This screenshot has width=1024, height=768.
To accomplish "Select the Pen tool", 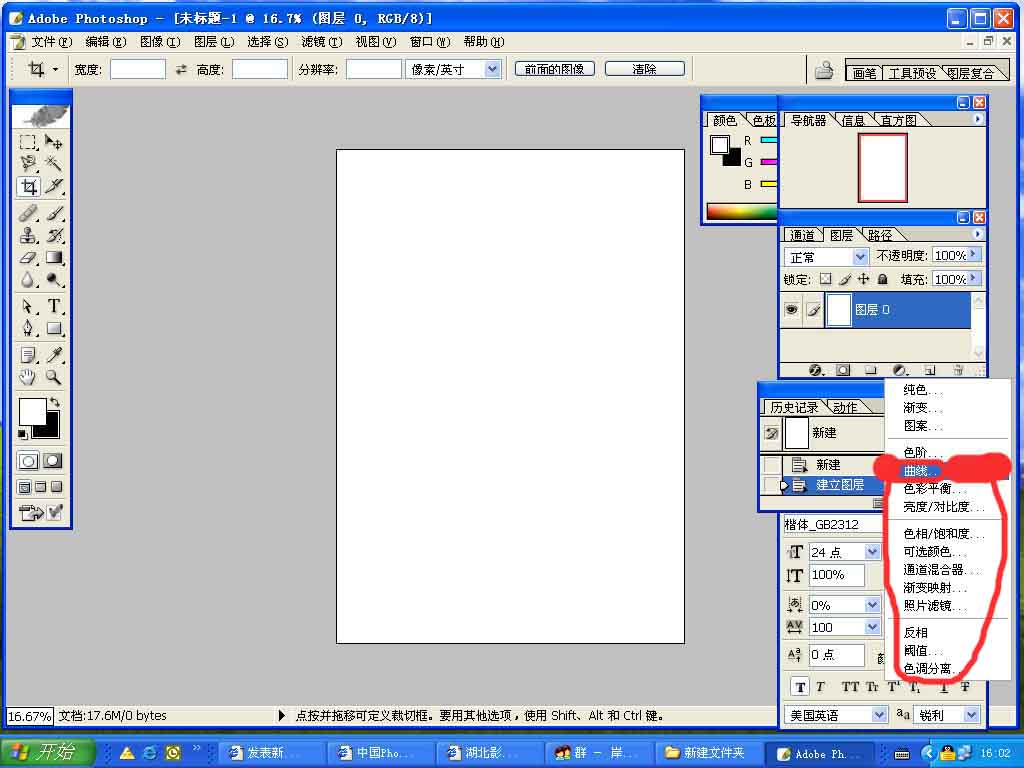I will point(28,328).
